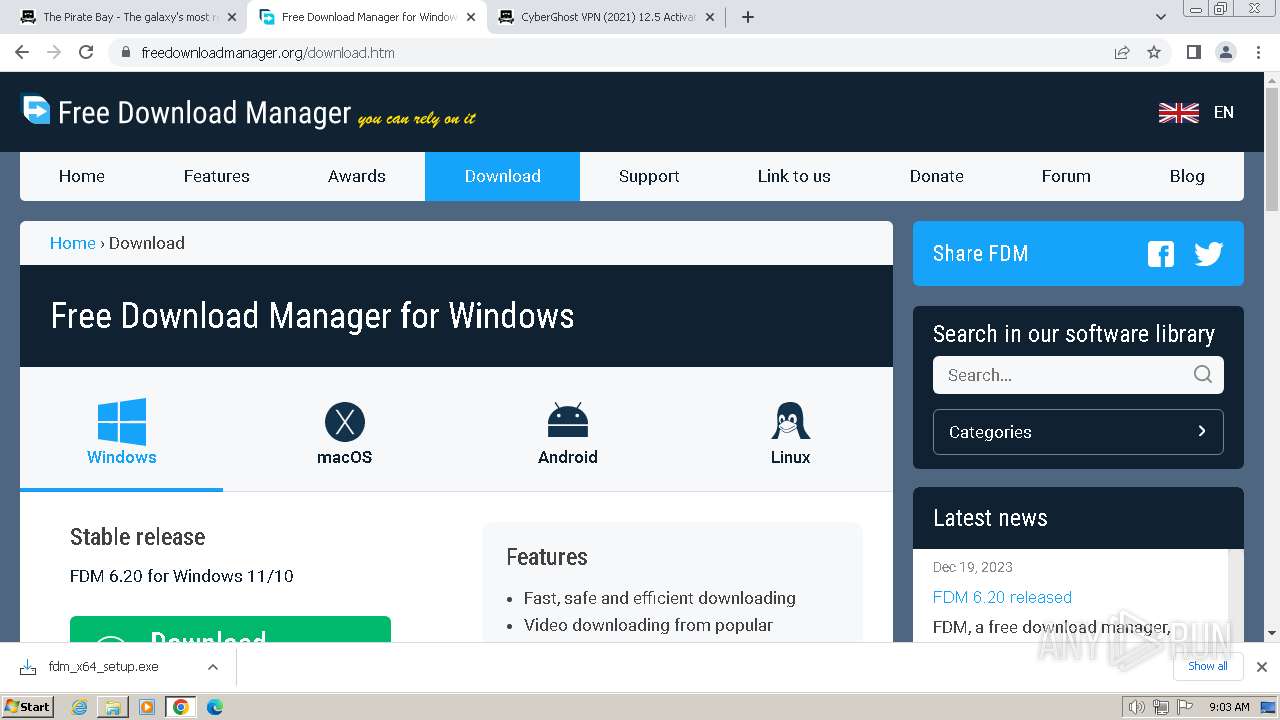The image size is (1280, 720).
Task: Click the share page icon in address bar
Action: pyautogui.click(x=1122, y=52)
